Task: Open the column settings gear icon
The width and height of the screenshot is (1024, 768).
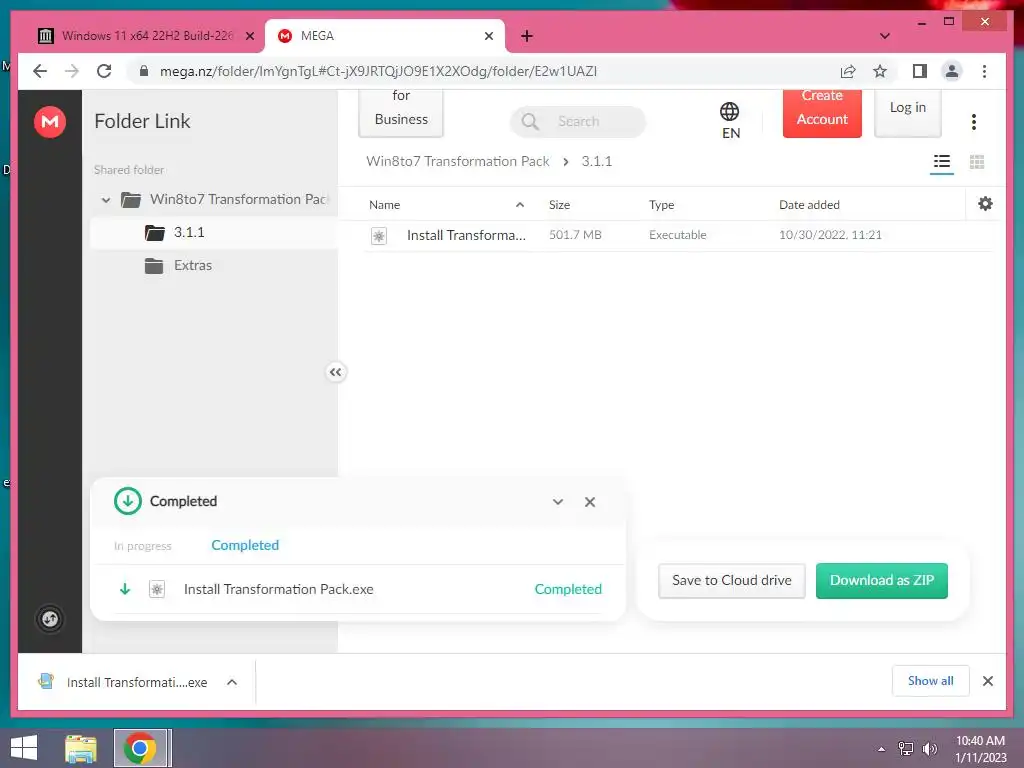Action: pos(985,204)
